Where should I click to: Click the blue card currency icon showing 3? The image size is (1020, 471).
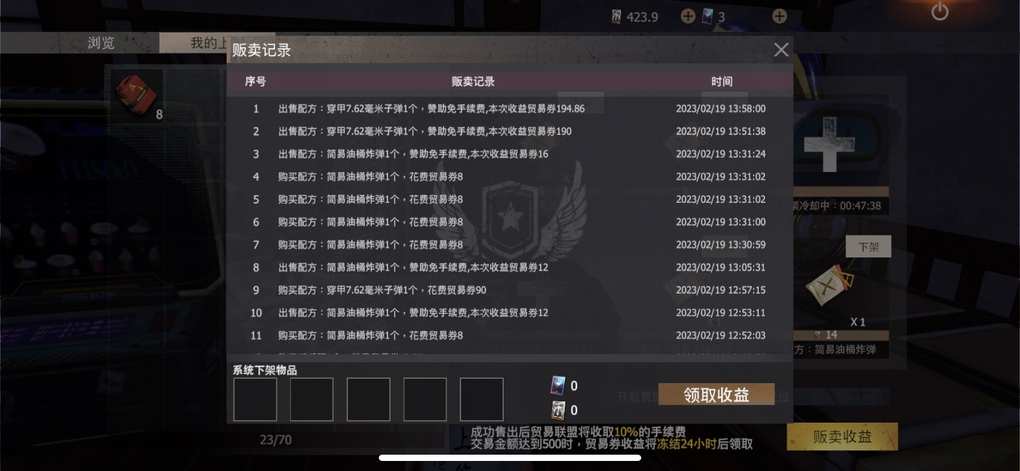coord(708,16)
